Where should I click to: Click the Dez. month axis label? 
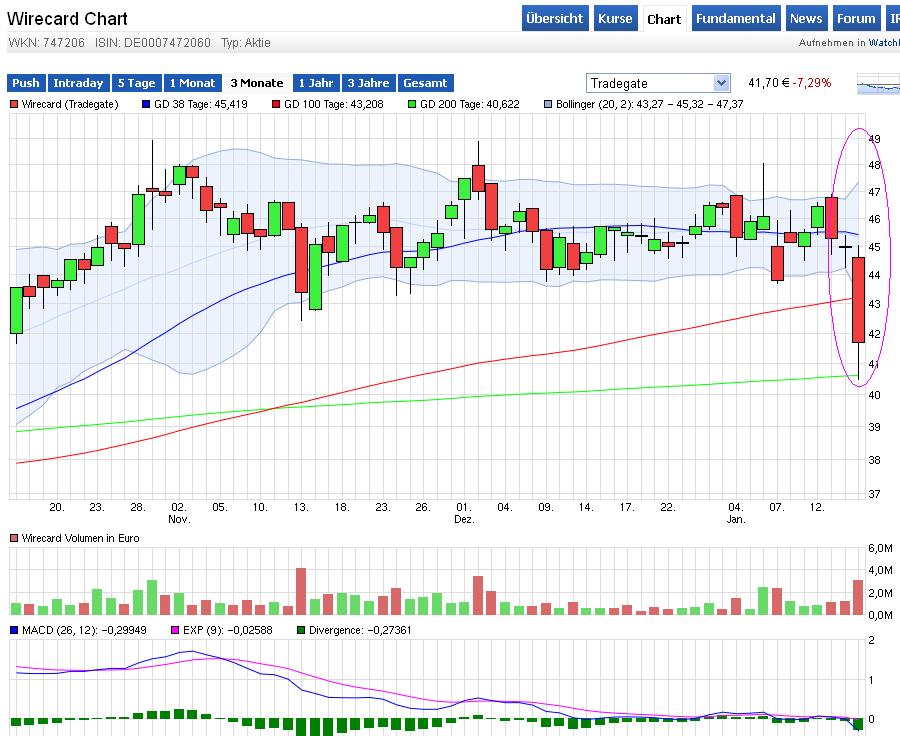tap(464, 520)
